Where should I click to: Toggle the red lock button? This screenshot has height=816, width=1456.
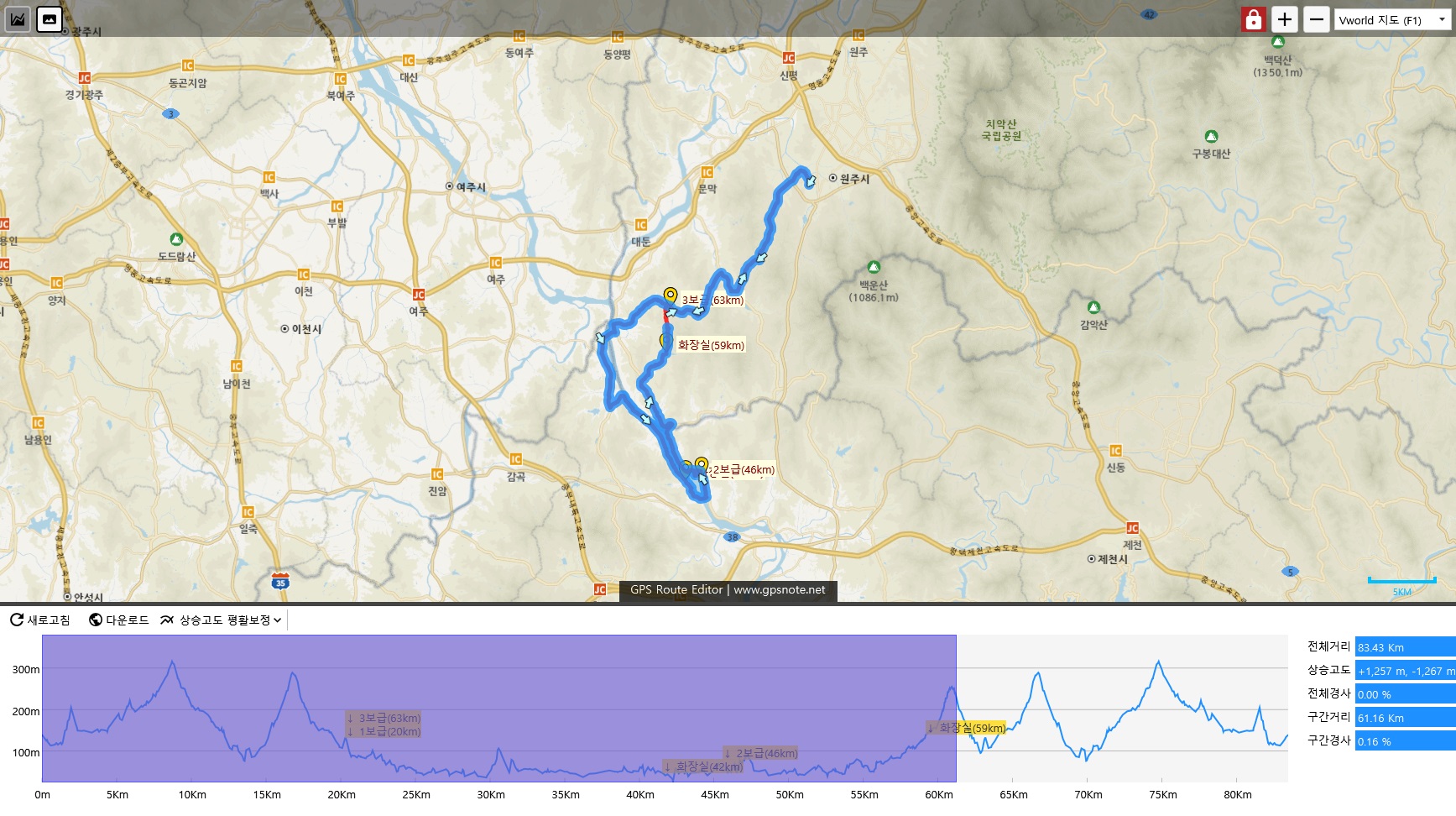pos(1254,19)
